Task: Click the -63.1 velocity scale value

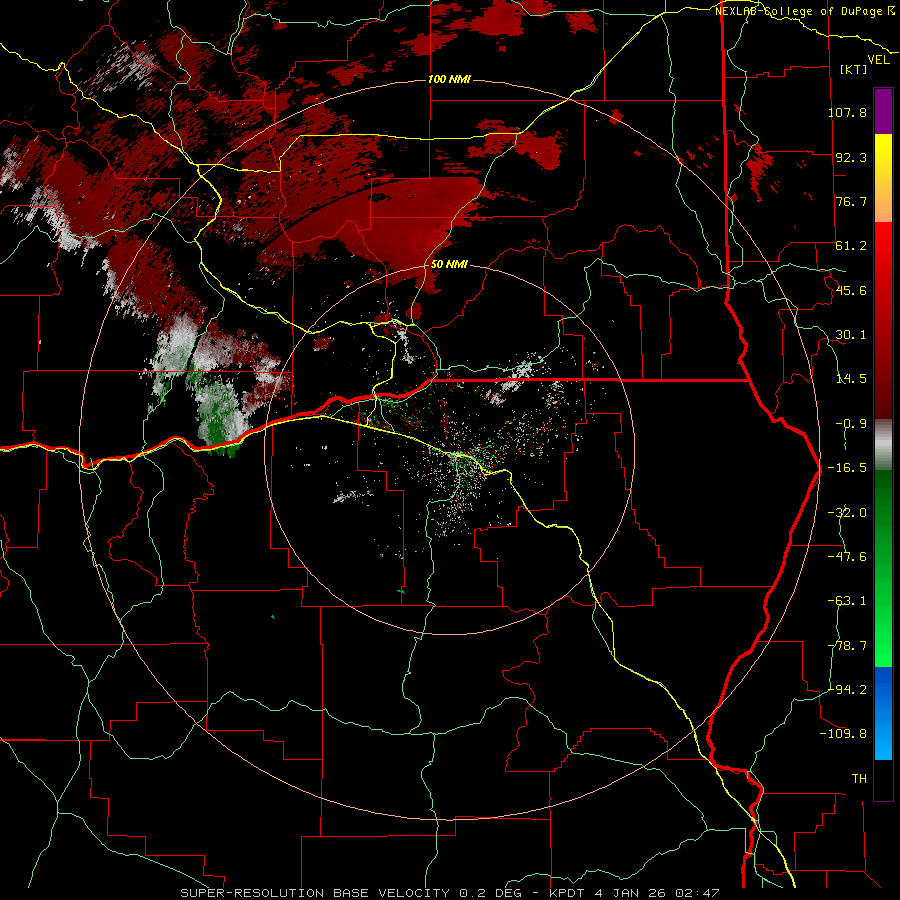Action: (847, 601)
